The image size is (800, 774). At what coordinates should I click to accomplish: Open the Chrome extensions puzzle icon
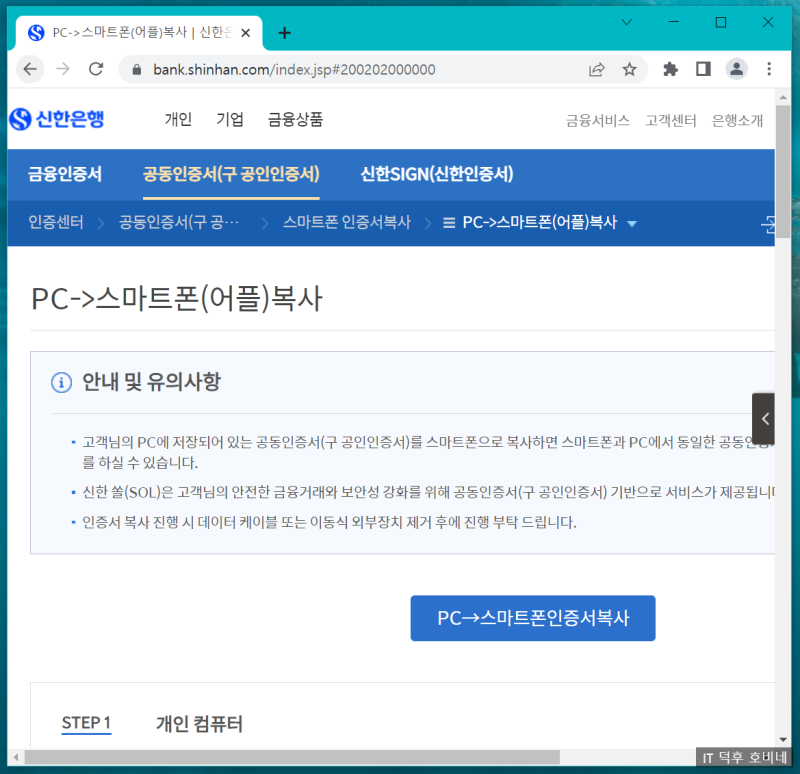pyautogui.click(x=670, y=69)
